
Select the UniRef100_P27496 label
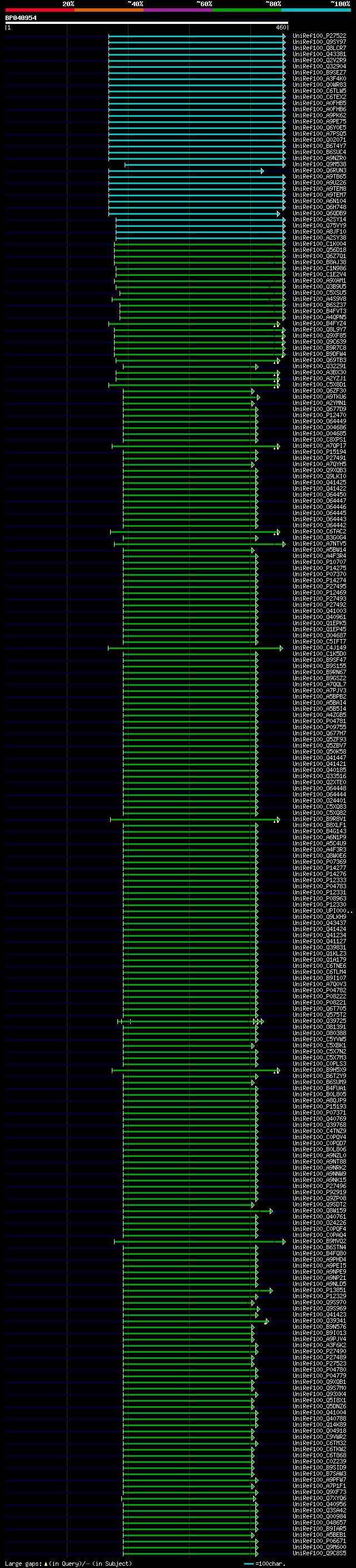pos(319,1186)
